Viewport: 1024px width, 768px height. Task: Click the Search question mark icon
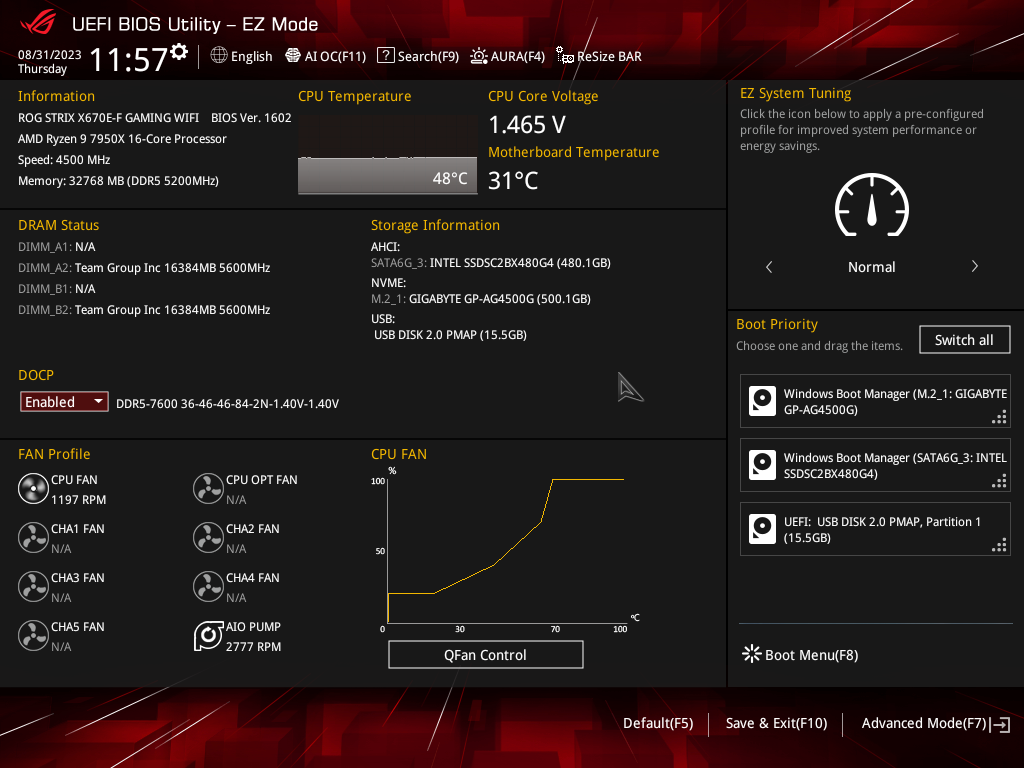coord(385,56)
